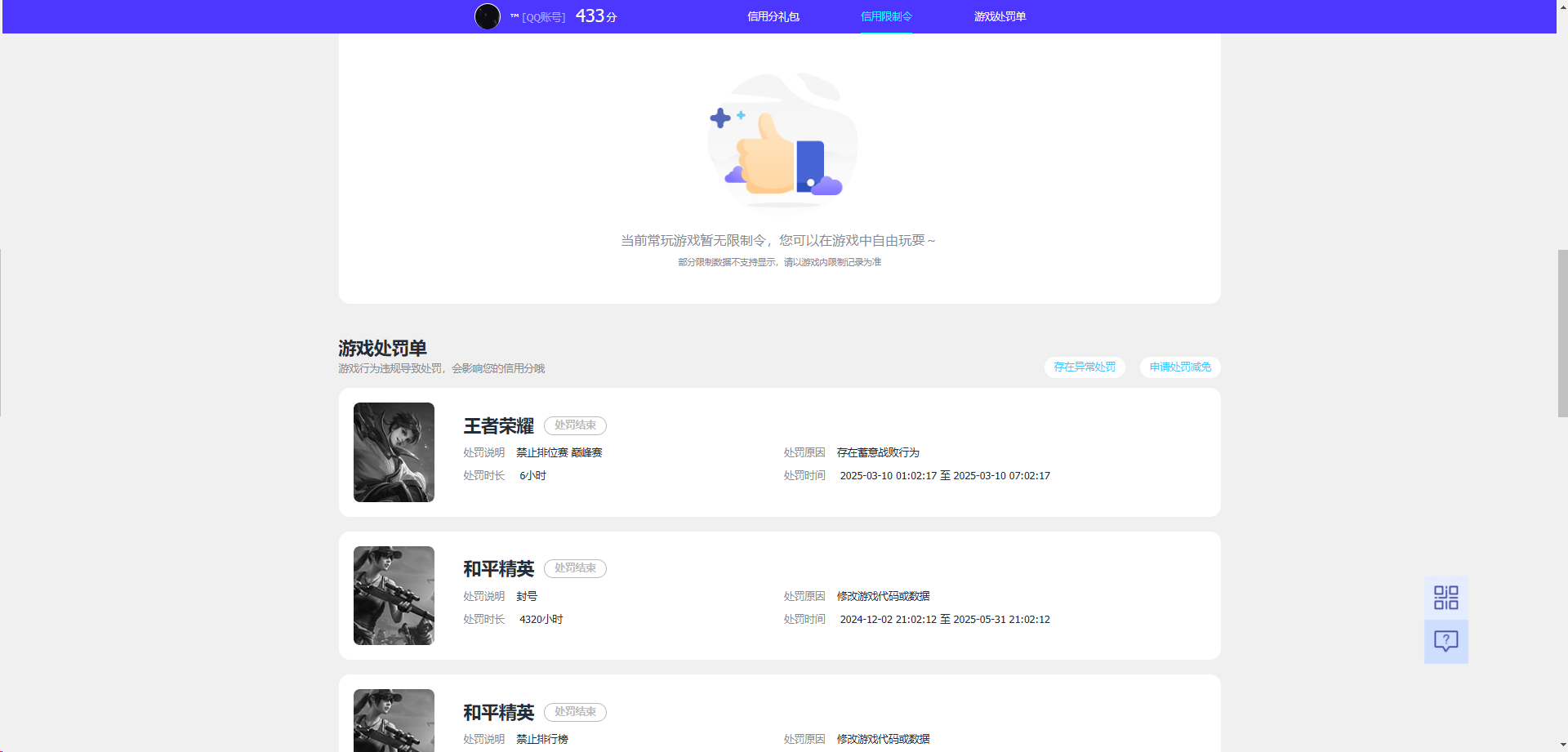The width and height of the screenshot is (1568, 752).
Task: Go to the 游戏处罚单 tab
Action: tap(1000, 16)
